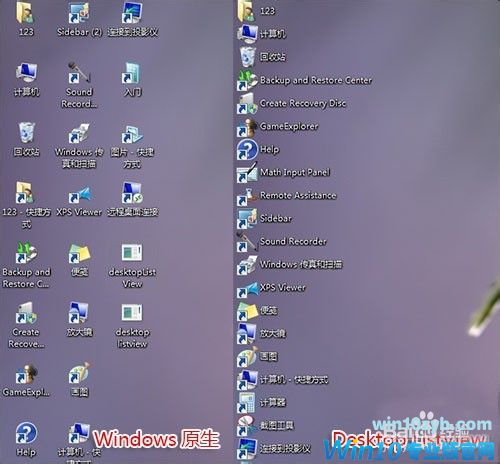Open 计算机 row in the right list
The width and height of the screenshot is (500, 464).
262,33
